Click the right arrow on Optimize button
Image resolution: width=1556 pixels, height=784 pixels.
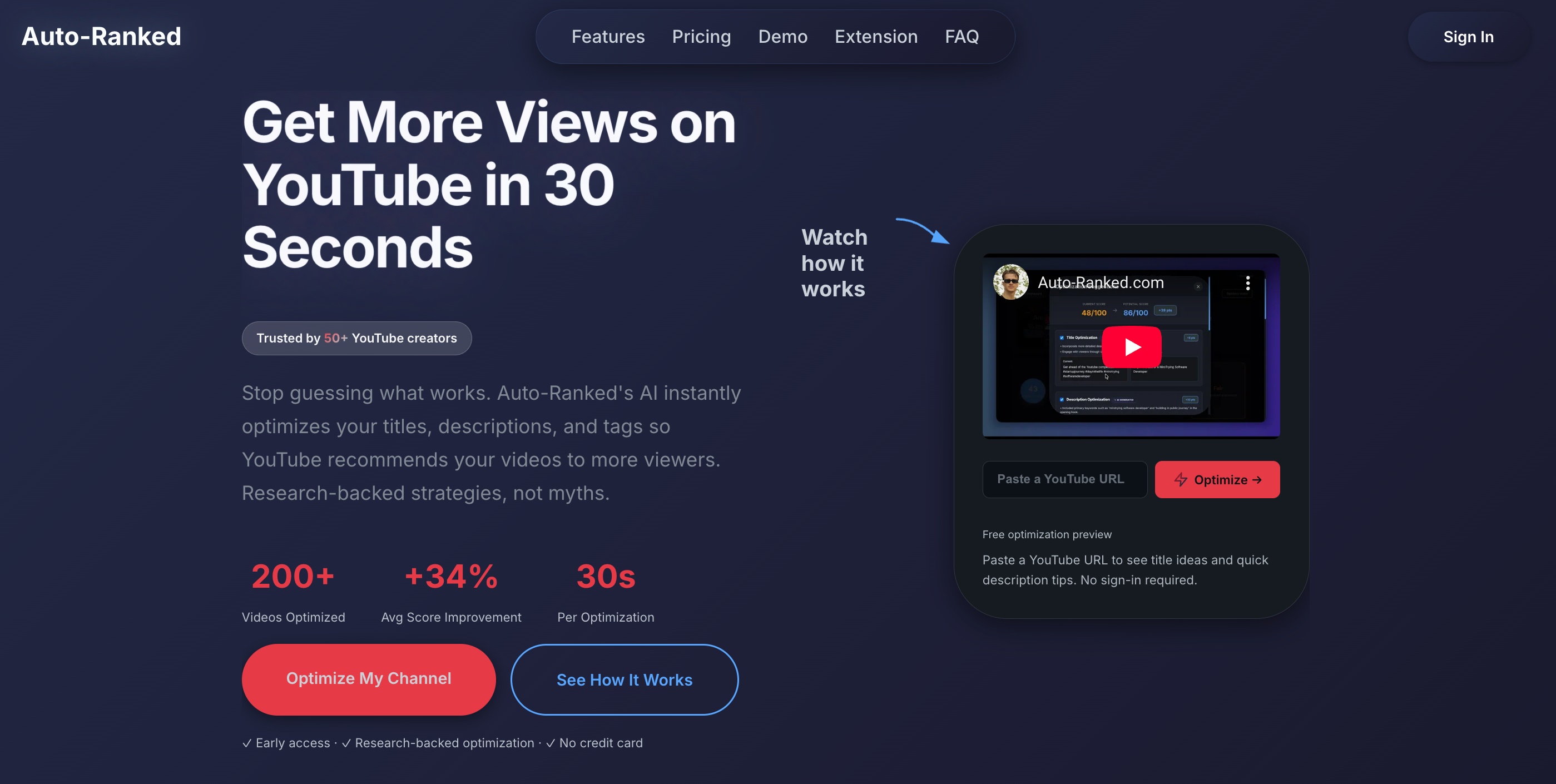(1257, 480)
